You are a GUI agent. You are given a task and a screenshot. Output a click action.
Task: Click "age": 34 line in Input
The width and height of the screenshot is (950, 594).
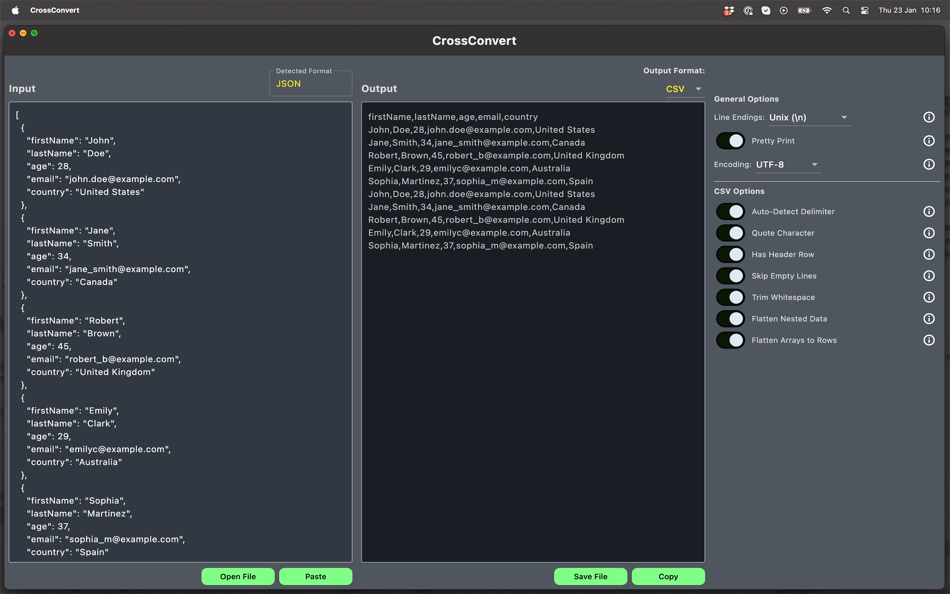point(48,256)
